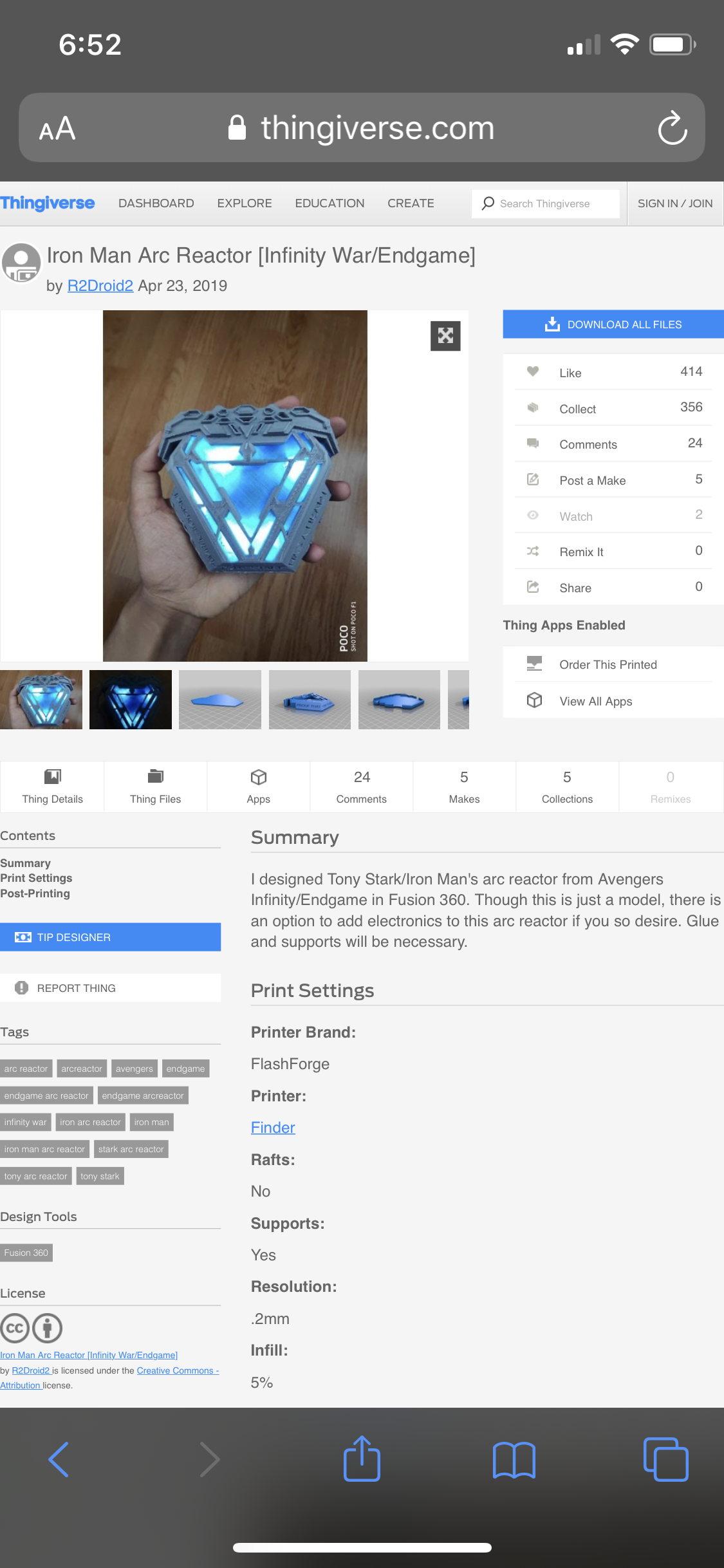Show Safari open tabs icon
Viewport: 724px width, 1568px height.
(x=665, y=1459)
